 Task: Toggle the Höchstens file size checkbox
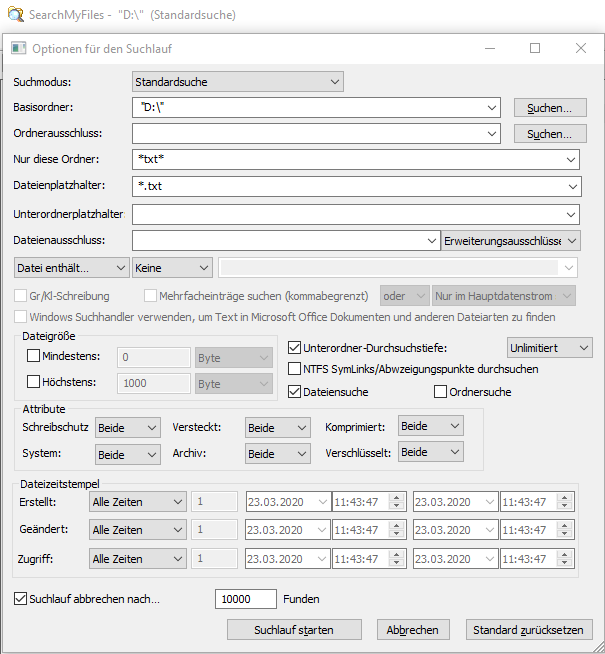[33, 382]
